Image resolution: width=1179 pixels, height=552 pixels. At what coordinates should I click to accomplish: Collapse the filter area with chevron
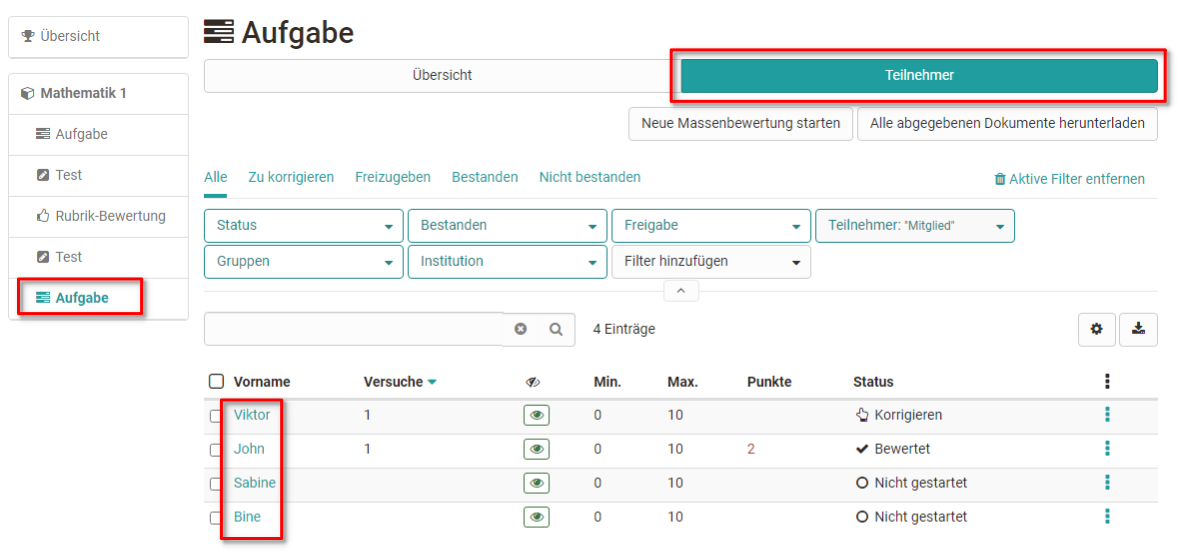tap(681, 291)
